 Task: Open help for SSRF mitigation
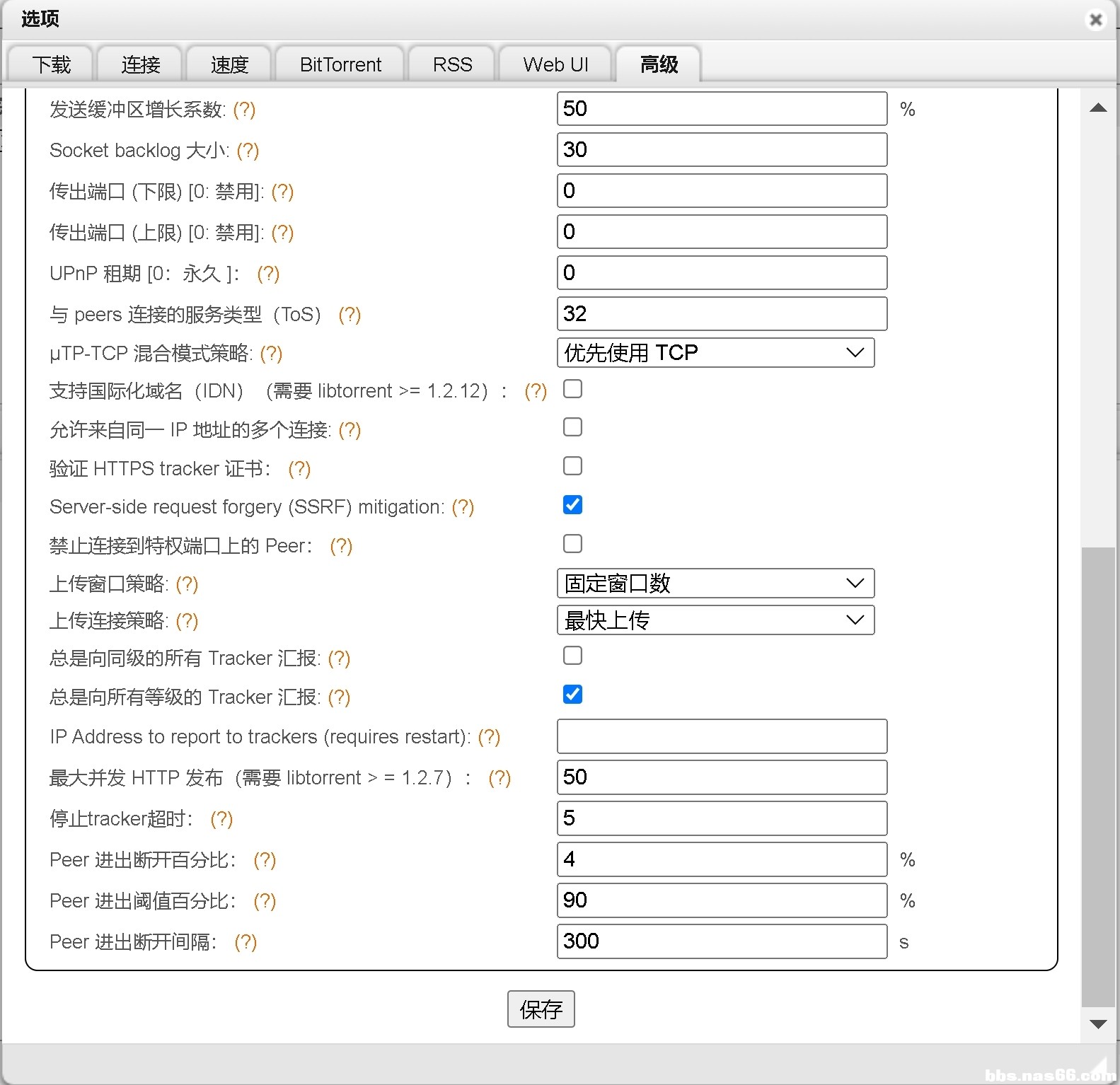[x=463, y=507]
